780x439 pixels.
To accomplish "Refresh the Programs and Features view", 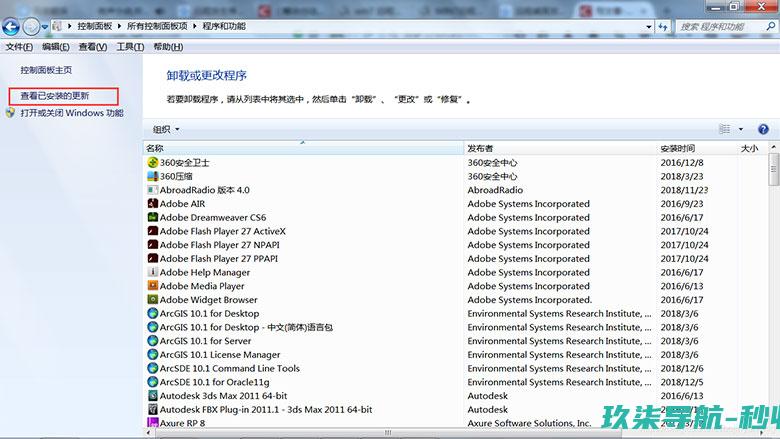I will click(663, 26).
